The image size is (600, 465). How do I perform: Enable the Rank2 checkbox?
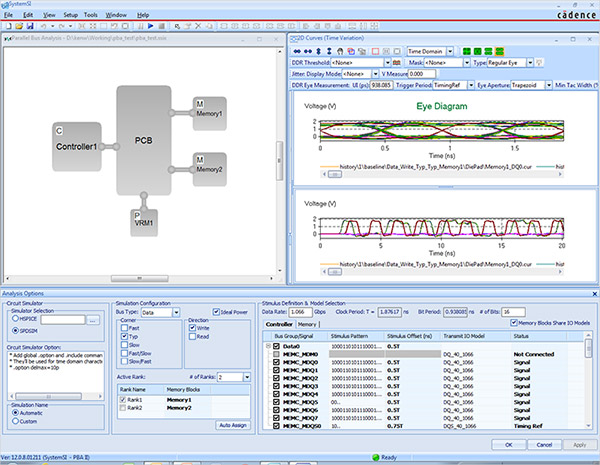tap(123, 408)
